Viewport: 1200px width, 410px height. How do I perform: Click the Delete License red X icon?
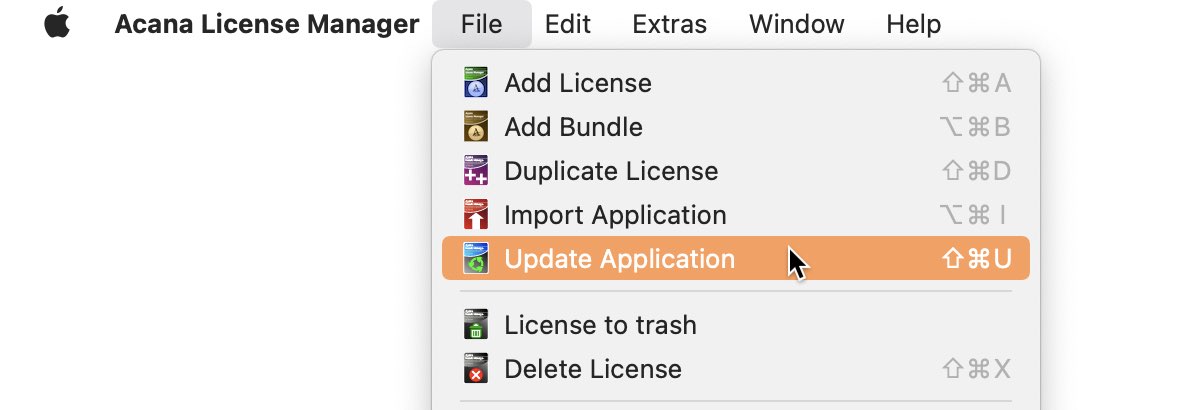click(x=476, y=369)
